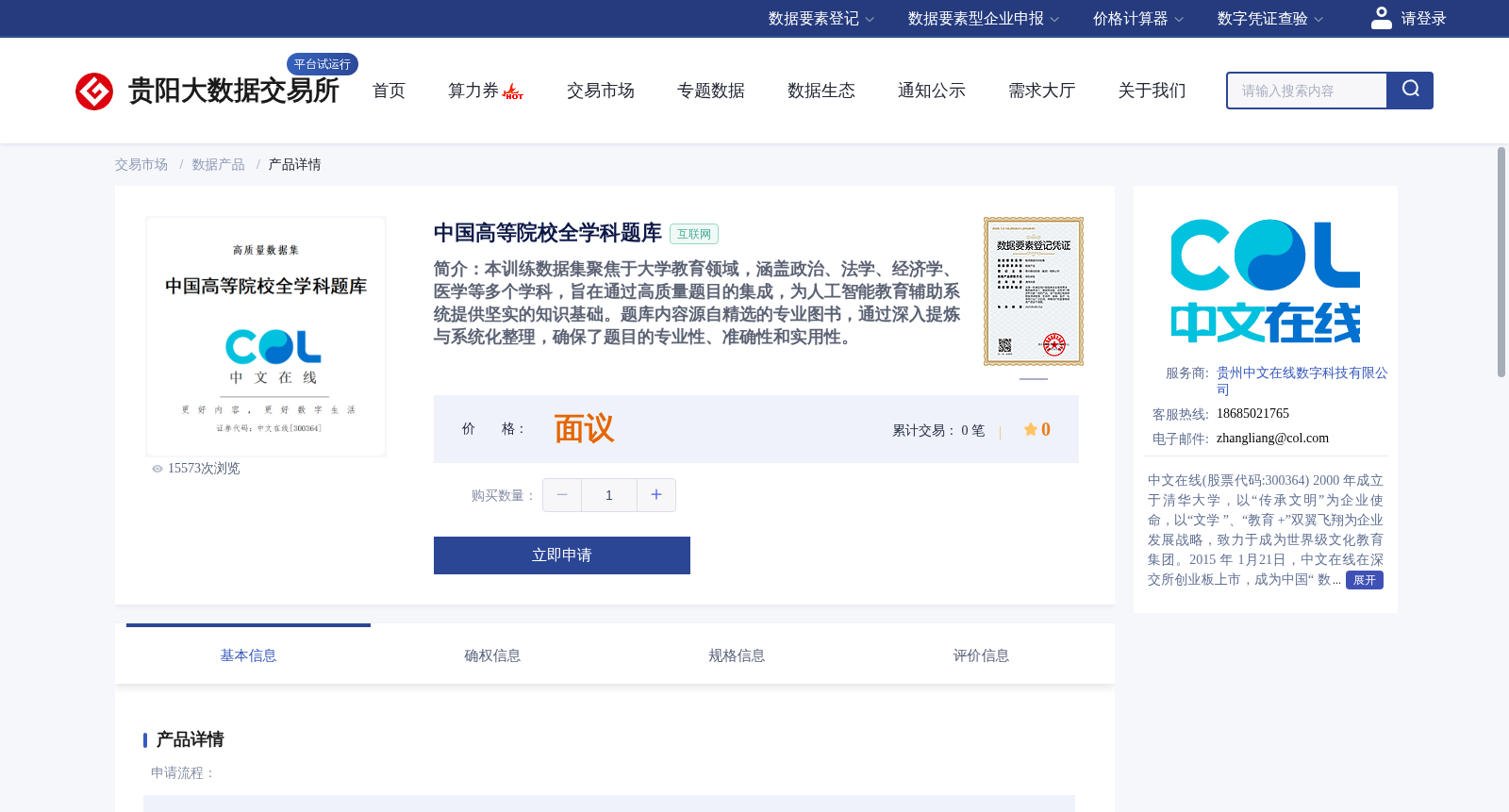Click the Guiyang exchange red logo
The width and height of the screenshot is (1509, 812).
tap(94, 91)
